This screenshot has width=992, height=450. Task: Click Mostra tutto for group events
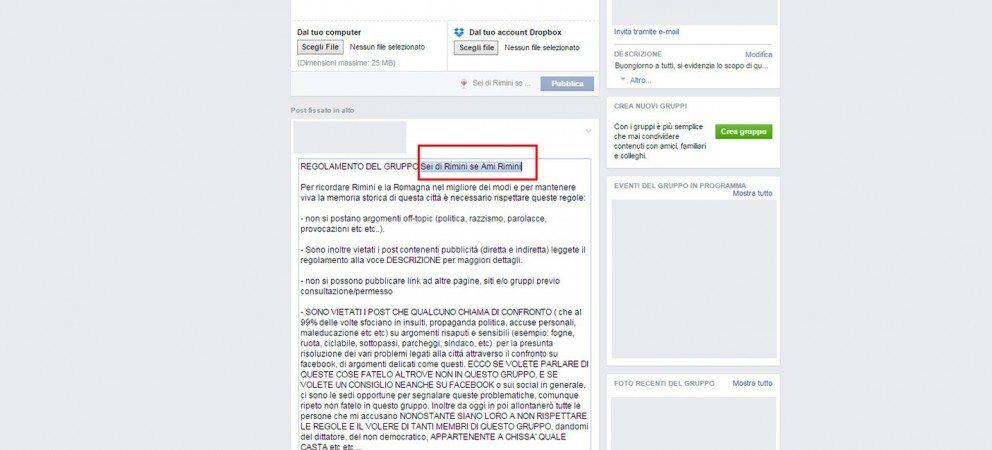click(x=752, y=193)
